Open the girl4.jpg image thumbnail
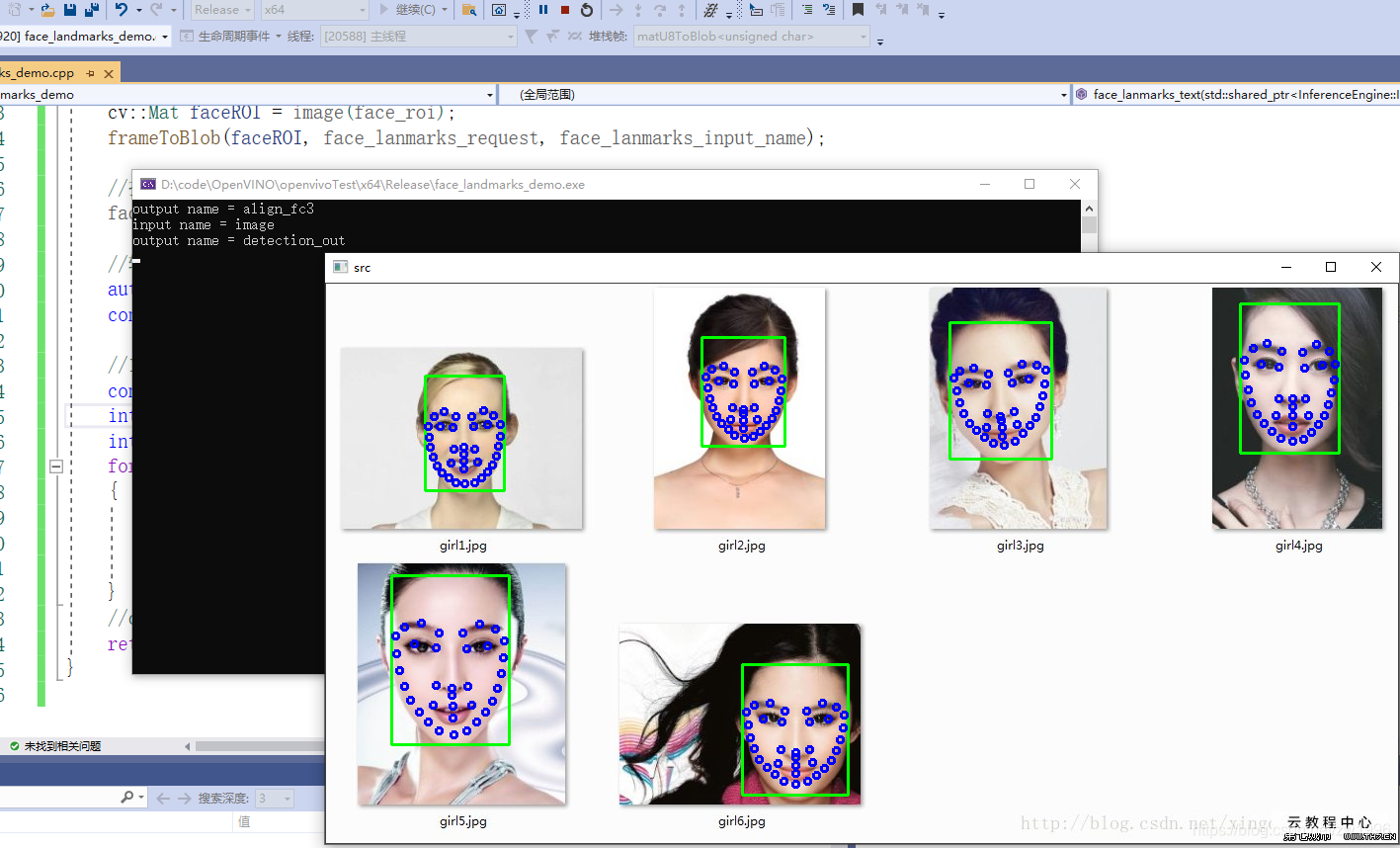 1297,408
